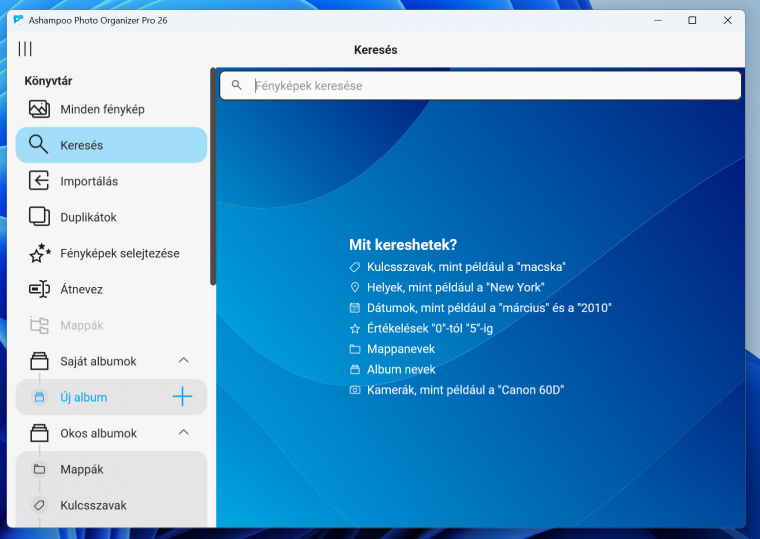Collapse the Saját albumok section chevron

183,361
